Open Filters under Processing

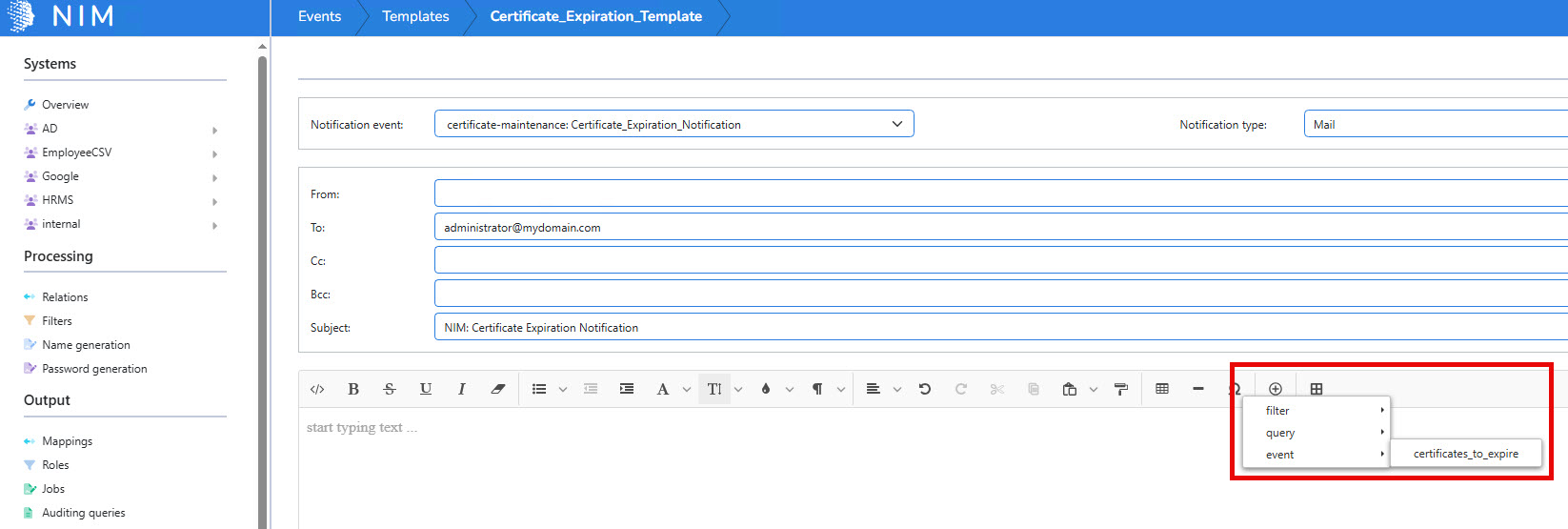56,321
